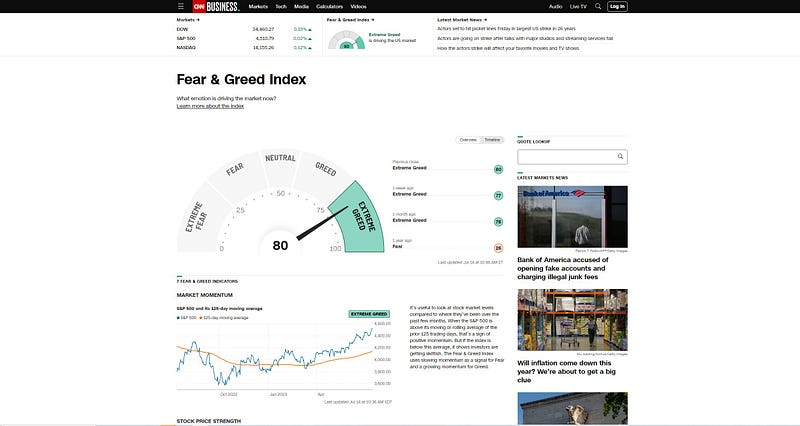Switch to the Timeline view
Viewport: 800px width, 426px height.
tap(492, 140)
